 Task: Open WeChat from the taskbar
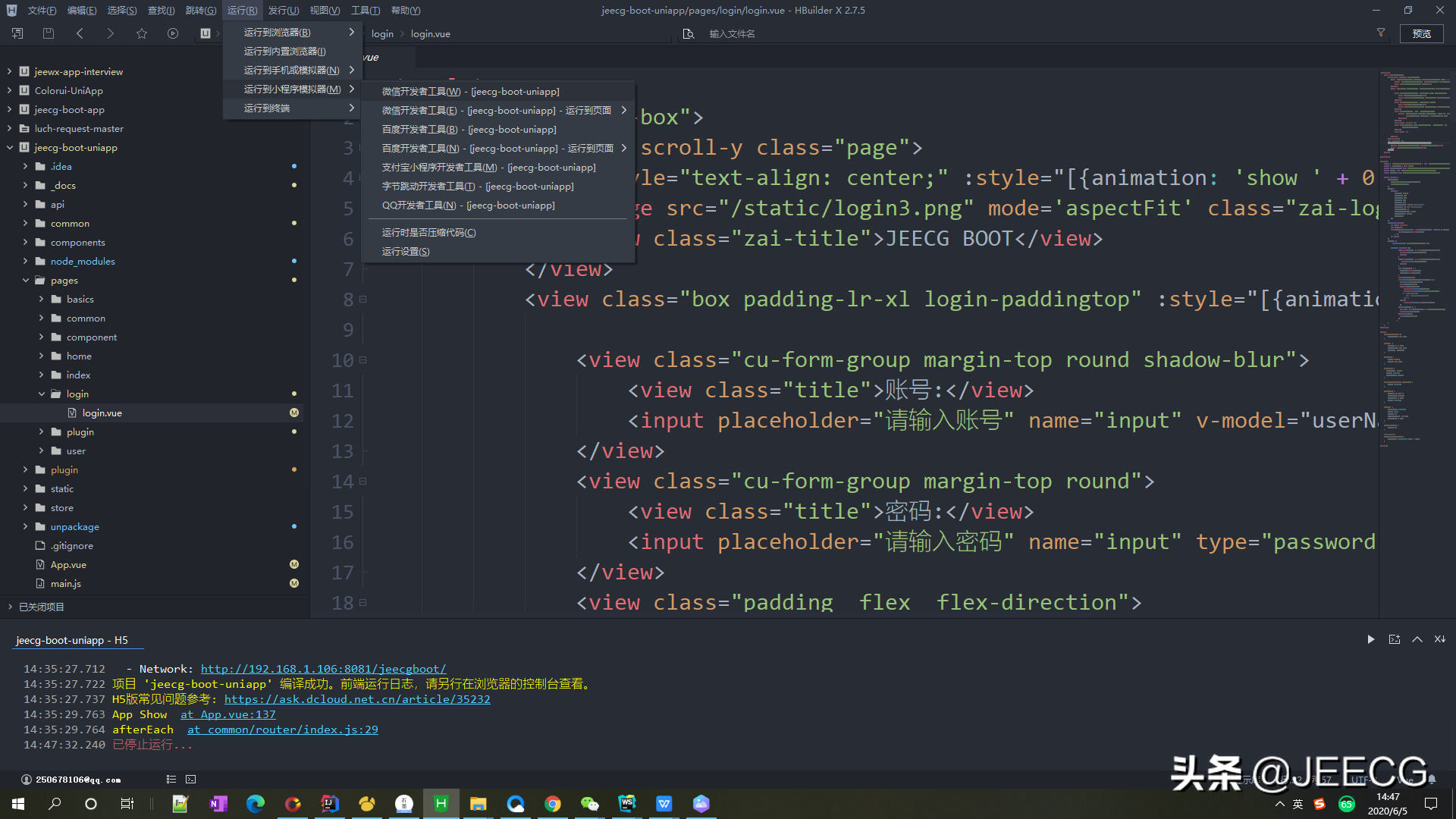(x=590, y=804)
